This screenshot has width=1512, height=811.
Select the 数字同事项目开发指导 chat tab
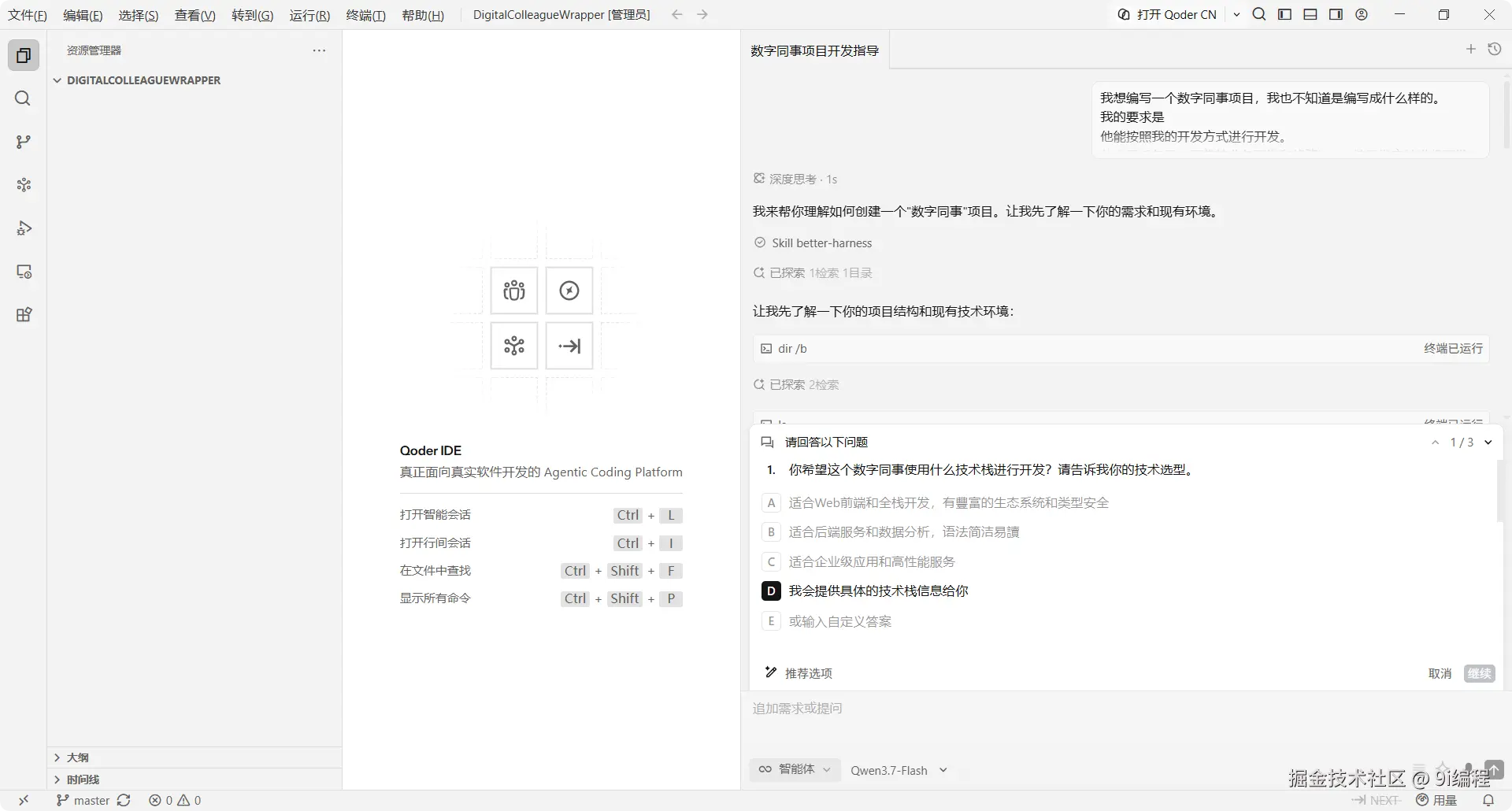[x=814, y=50]
